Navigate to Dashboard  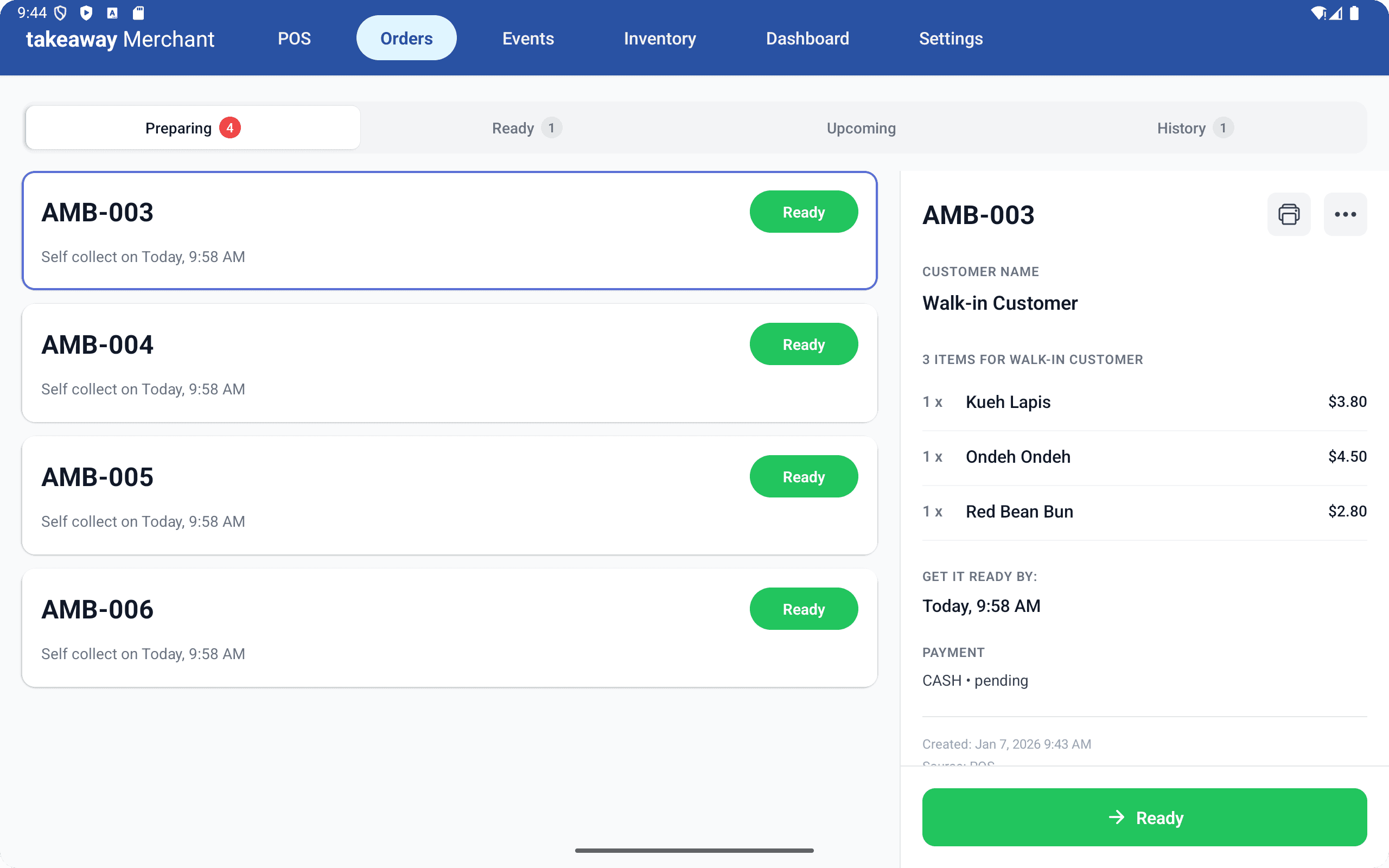tap(807, 39)
